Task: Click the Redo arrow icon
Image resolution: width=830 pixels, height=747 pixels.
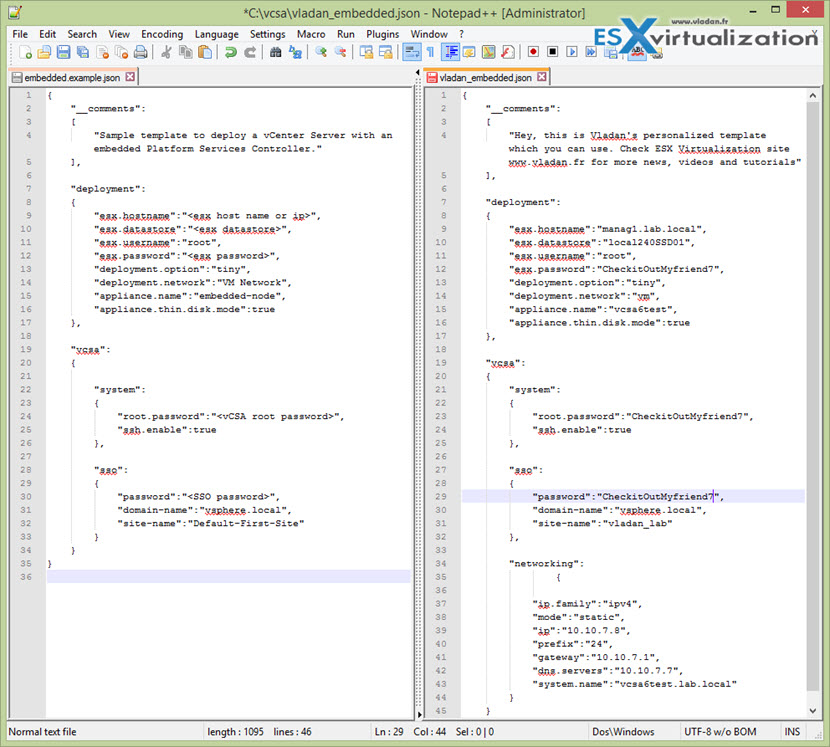Action: click(250, 52)
